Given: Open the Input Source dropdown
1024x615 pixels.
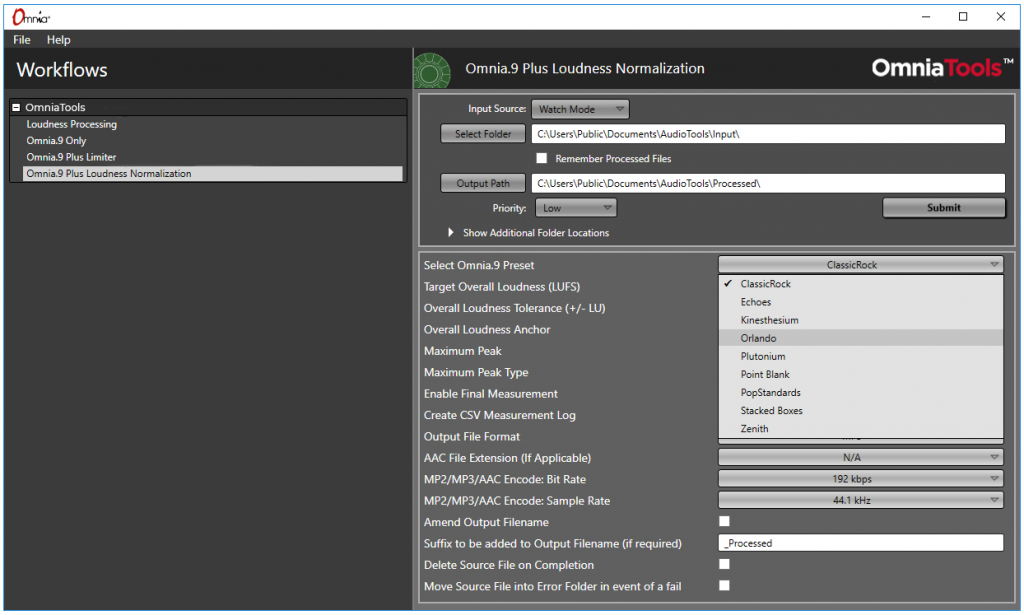Looking at the screenshot, I should (581, 109).
